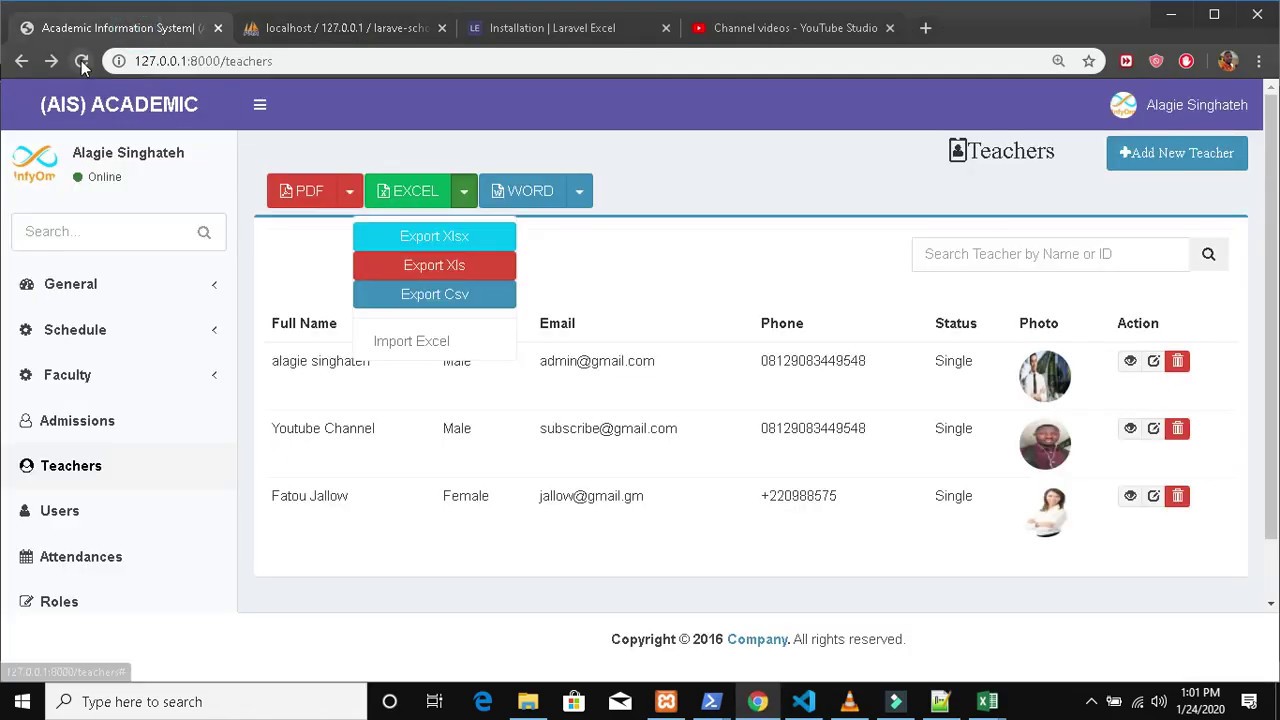Bookmark this page with star icon
The image size is (1280, 720).
click(x=1088, y=61)
